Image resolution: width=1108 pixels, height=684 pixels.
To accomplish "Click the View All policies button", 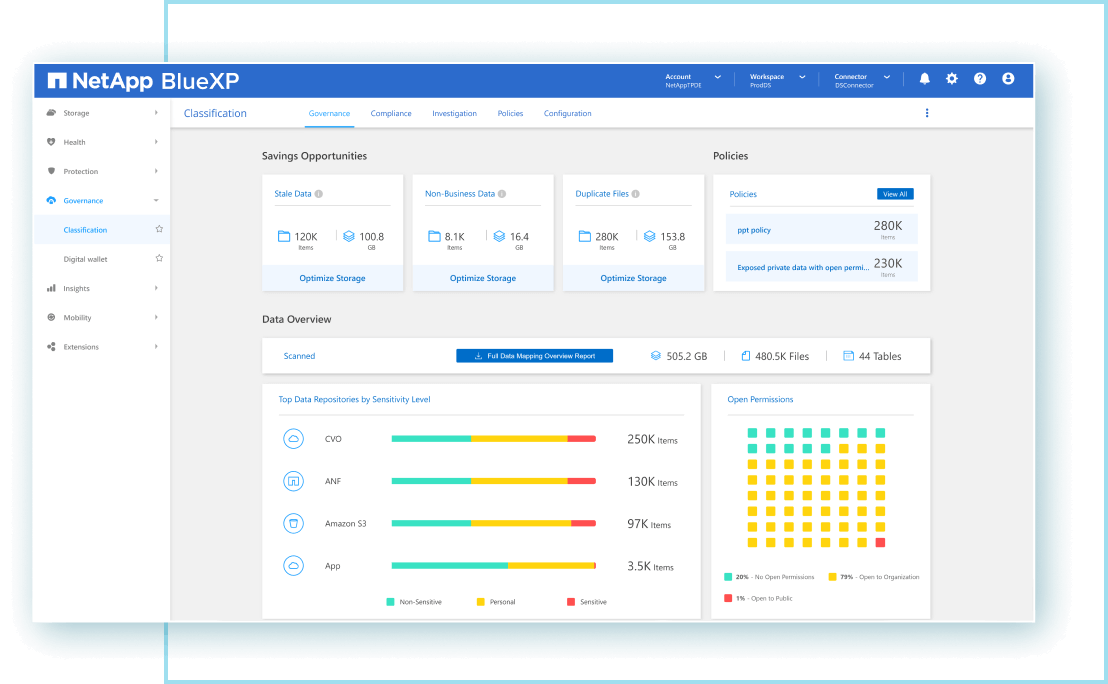I will [x=895, y=194].
